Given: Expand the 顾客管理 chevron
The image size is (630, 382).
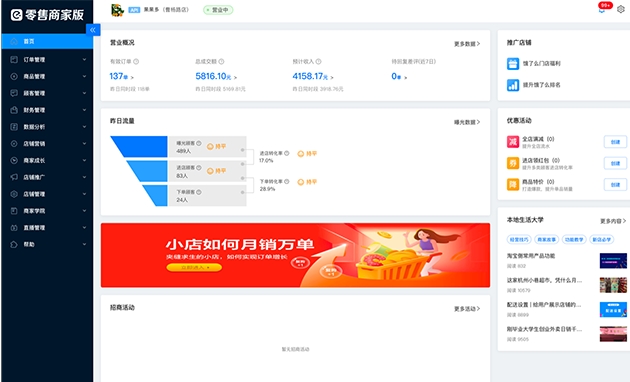Looking at the screenshot, I should [x=84, y=93].
